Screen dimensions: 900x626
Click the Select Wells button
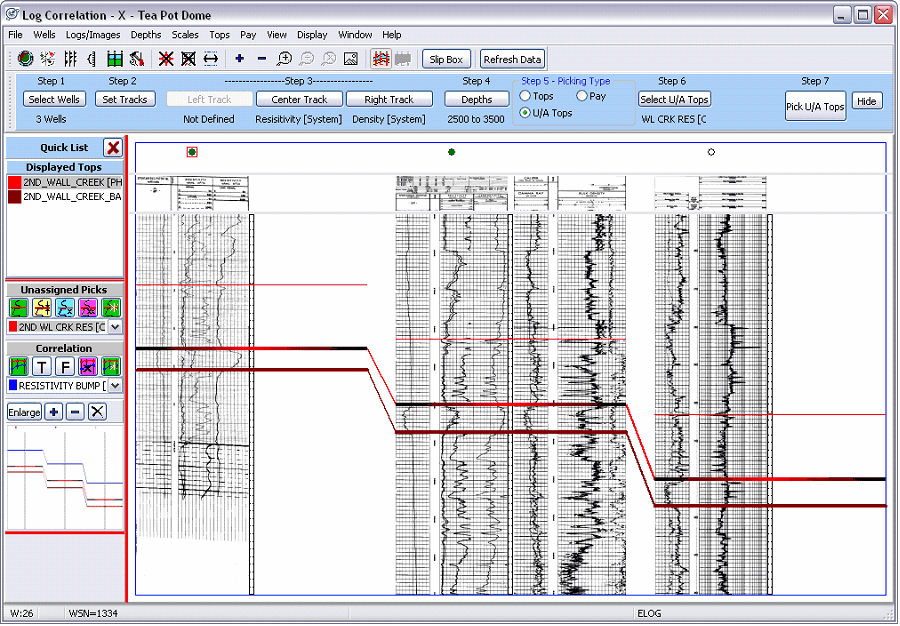point(54,99)
